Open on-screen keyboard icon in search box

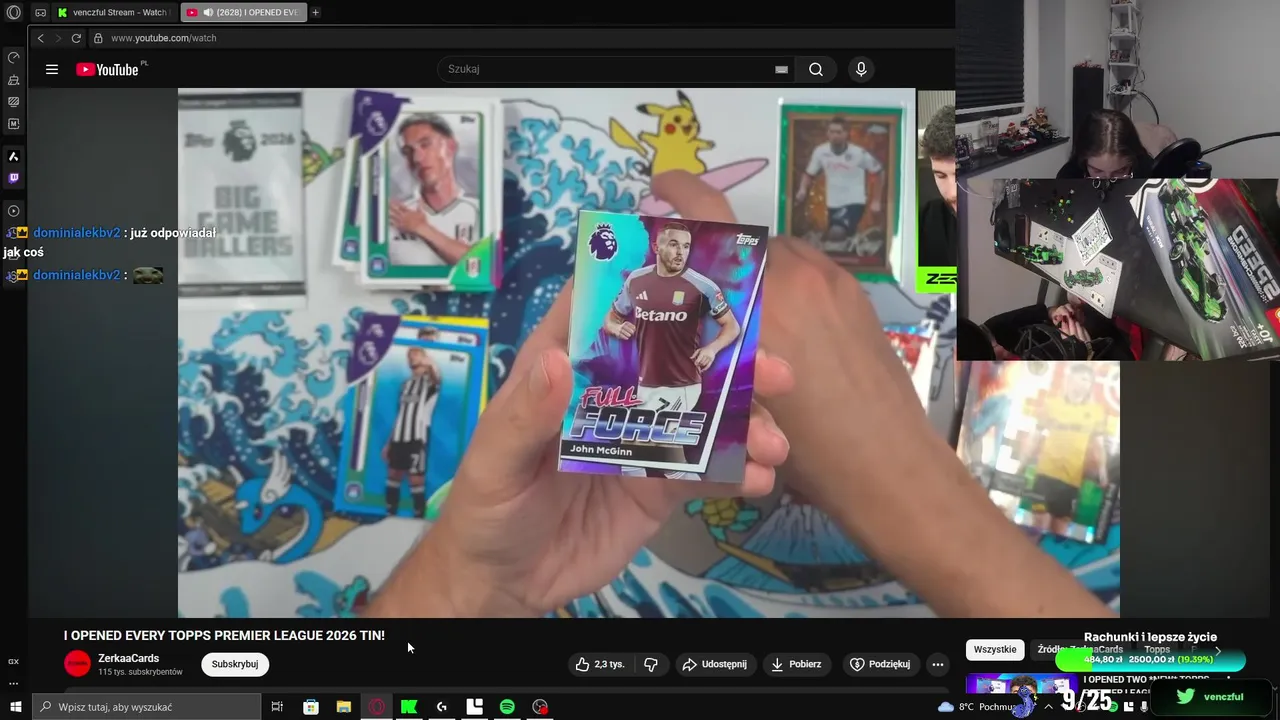tap(781, 69)
